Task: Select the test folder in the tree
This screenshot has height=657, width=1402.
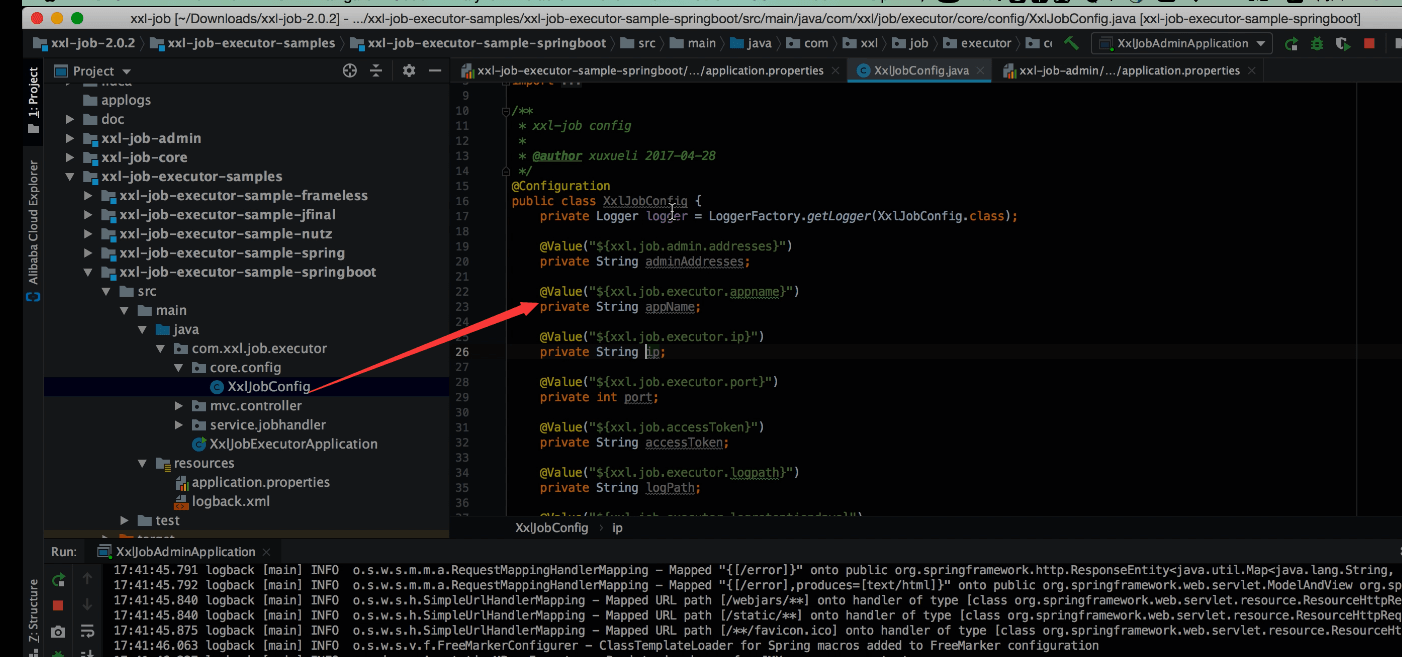Action: [158, 520]
